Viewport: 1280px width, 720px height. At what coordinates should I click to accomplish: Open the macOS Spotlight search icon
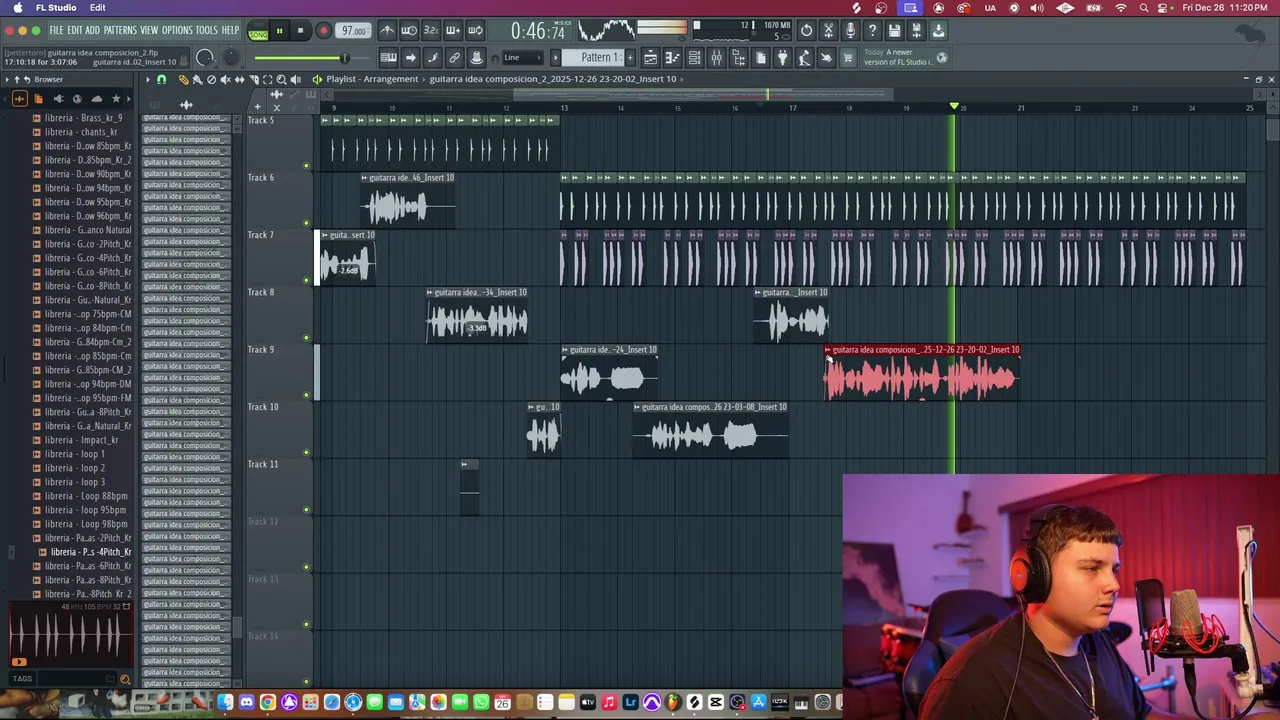point(1144,7)
